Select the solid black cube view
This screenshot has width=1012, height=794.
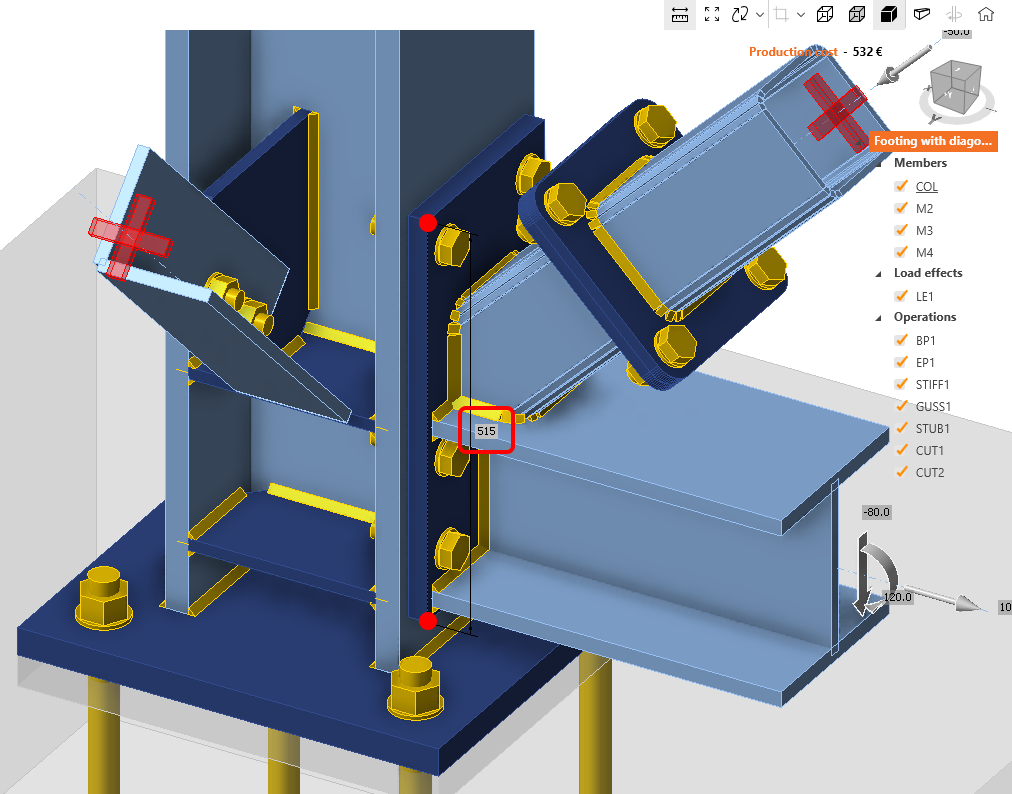click(889, 14)
